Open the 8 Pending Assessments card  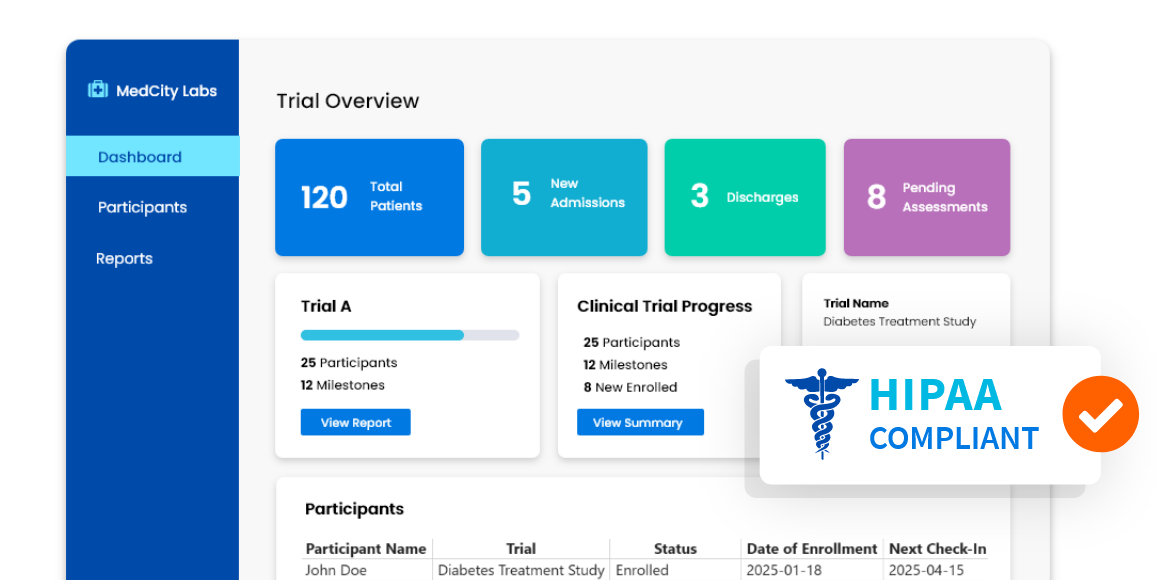point(927,198)
